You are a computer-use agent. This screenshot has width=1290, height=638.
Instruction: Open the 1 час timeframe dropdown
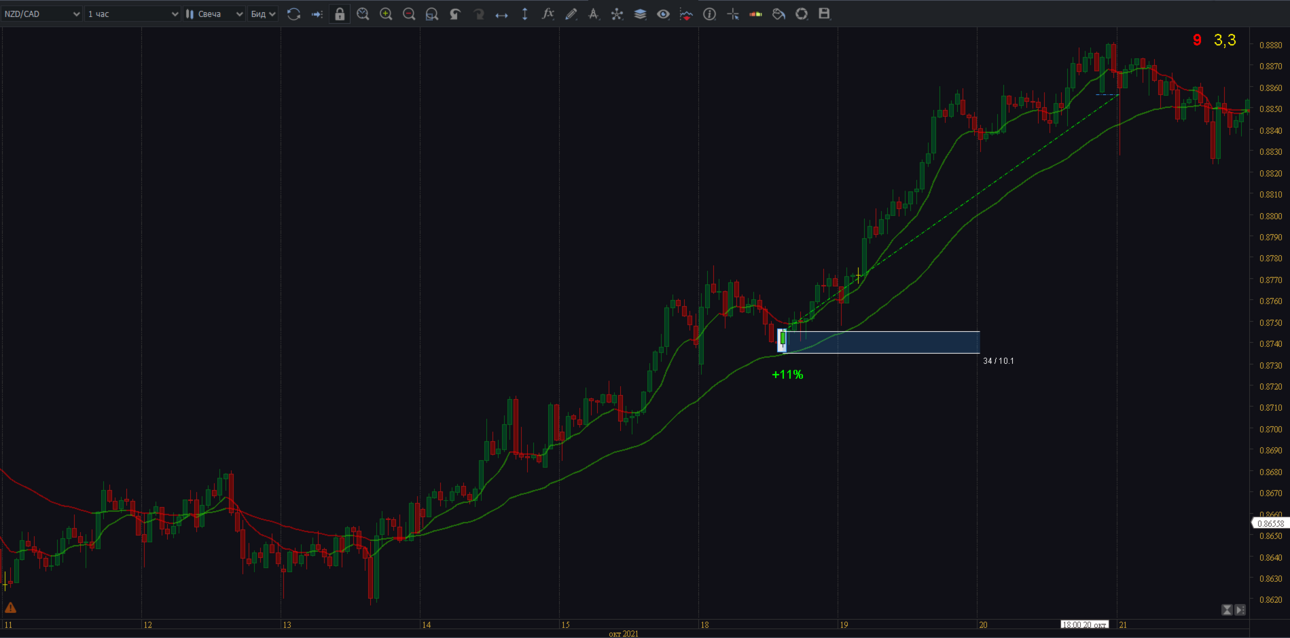tap(132, 14)
